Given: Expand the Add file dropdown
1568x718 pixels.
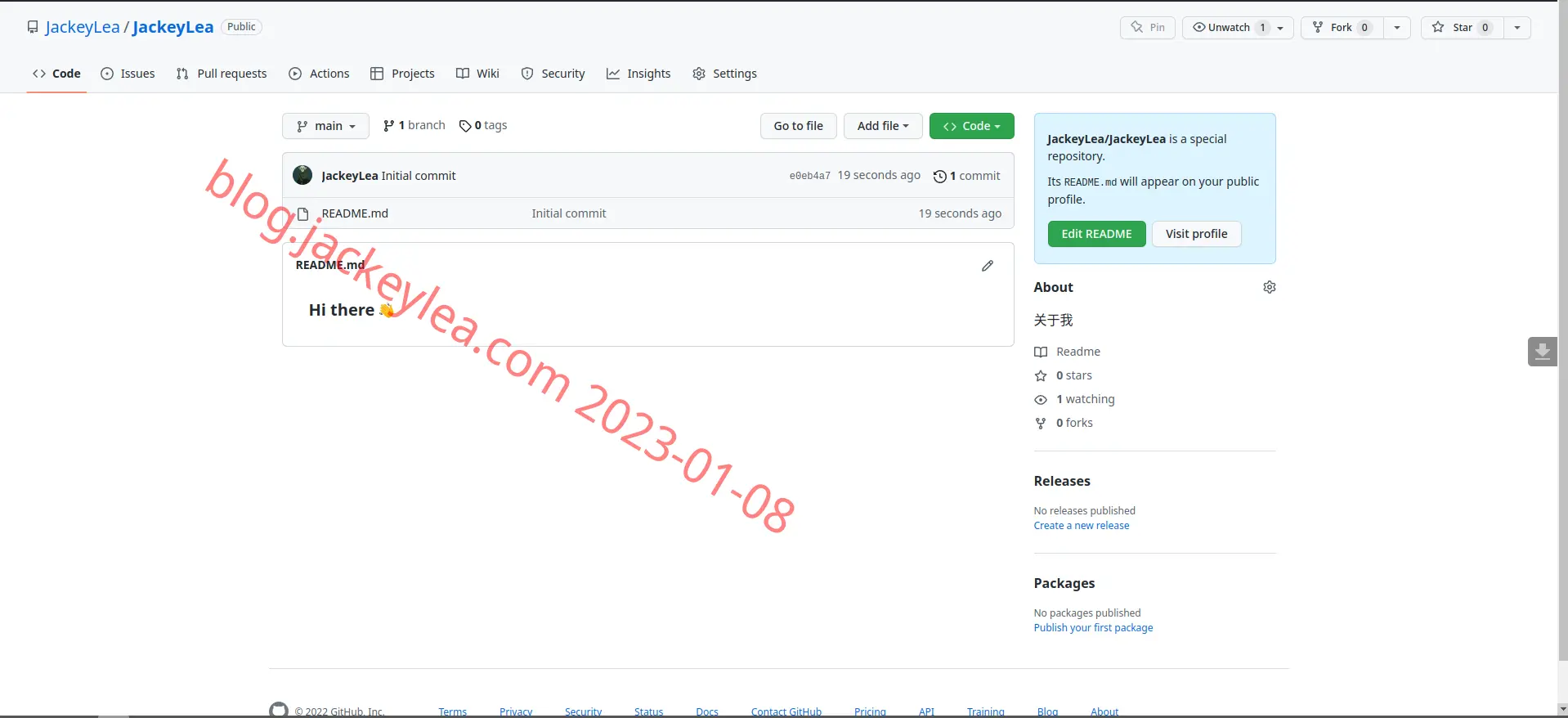Looking at the screenshot, I should pyautogui.click(x=883, y=126).
